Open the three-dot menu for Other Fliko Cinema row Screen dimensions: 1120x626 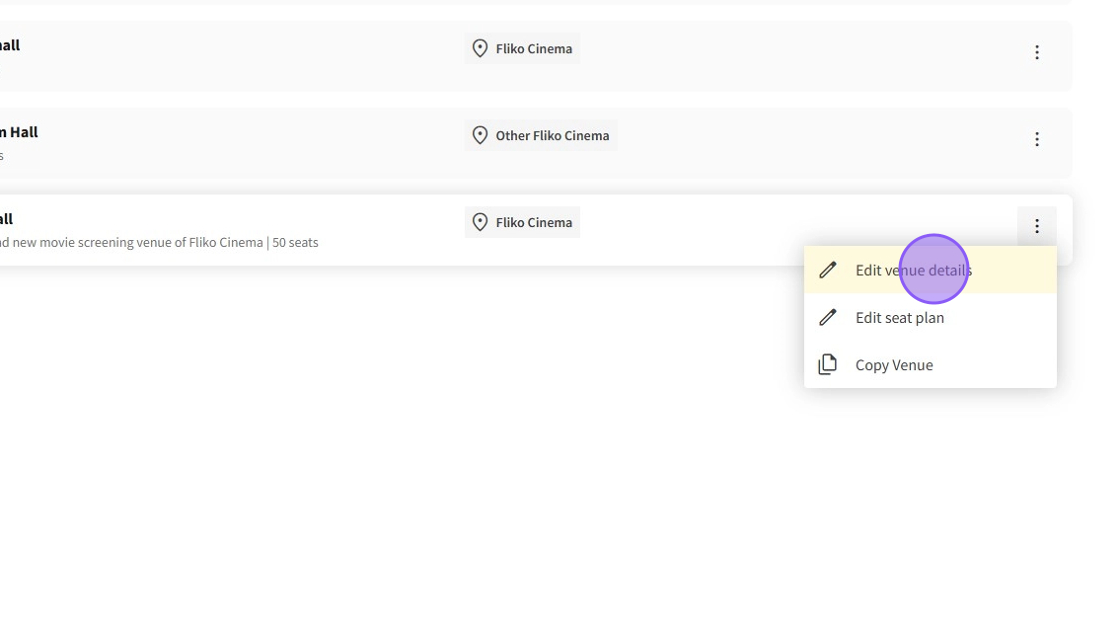(x=1036, y=139)
